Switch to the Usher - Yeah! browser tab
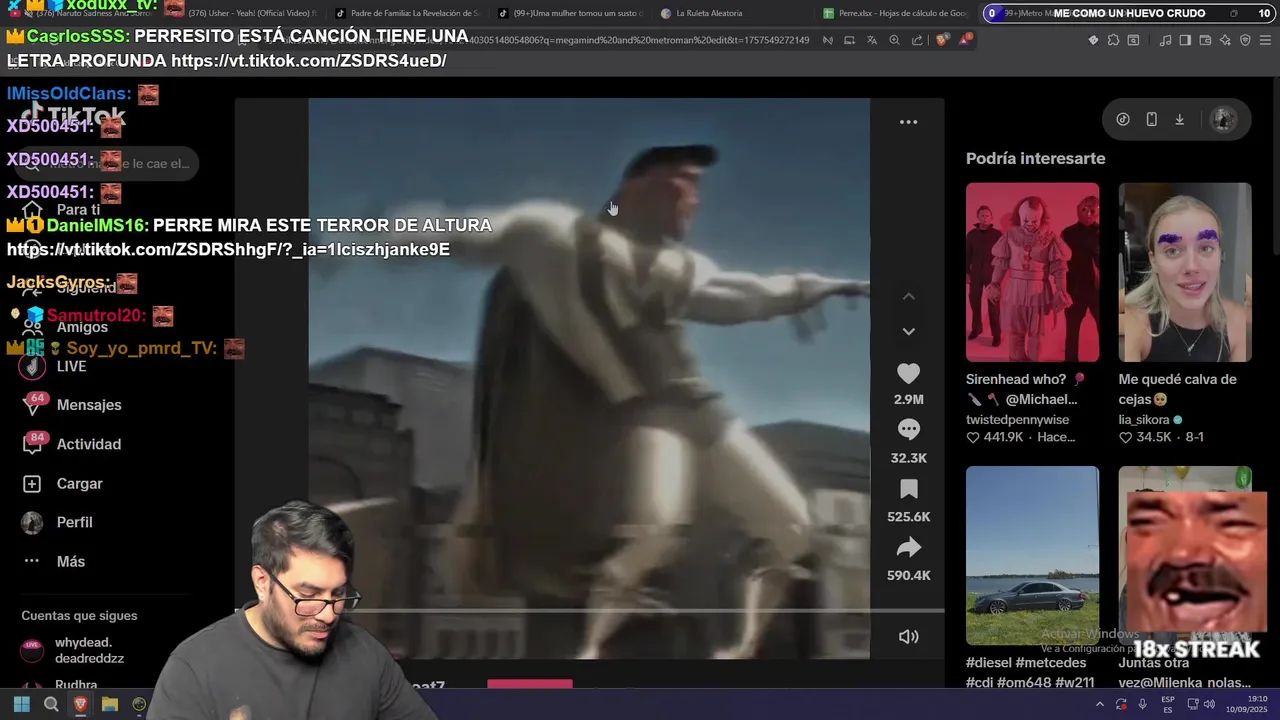 tap(245, 13)
